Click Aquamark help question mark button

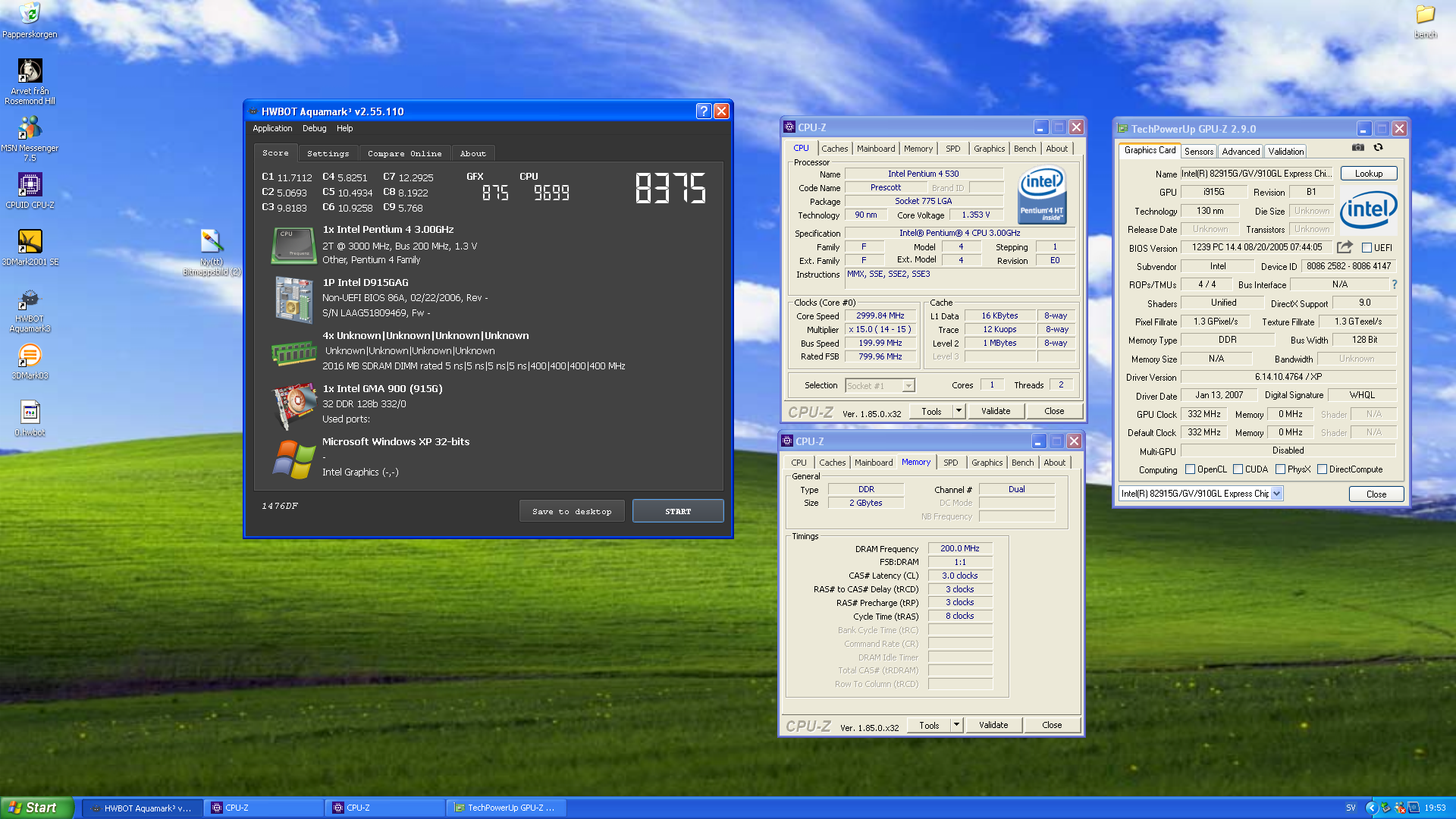[703, 111]
